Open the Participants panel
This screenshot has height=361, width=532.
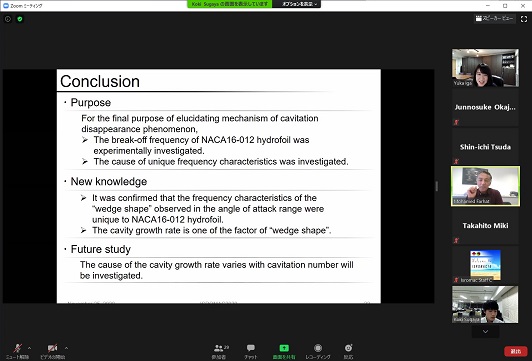pyautogui.click(x=219, y=348)
